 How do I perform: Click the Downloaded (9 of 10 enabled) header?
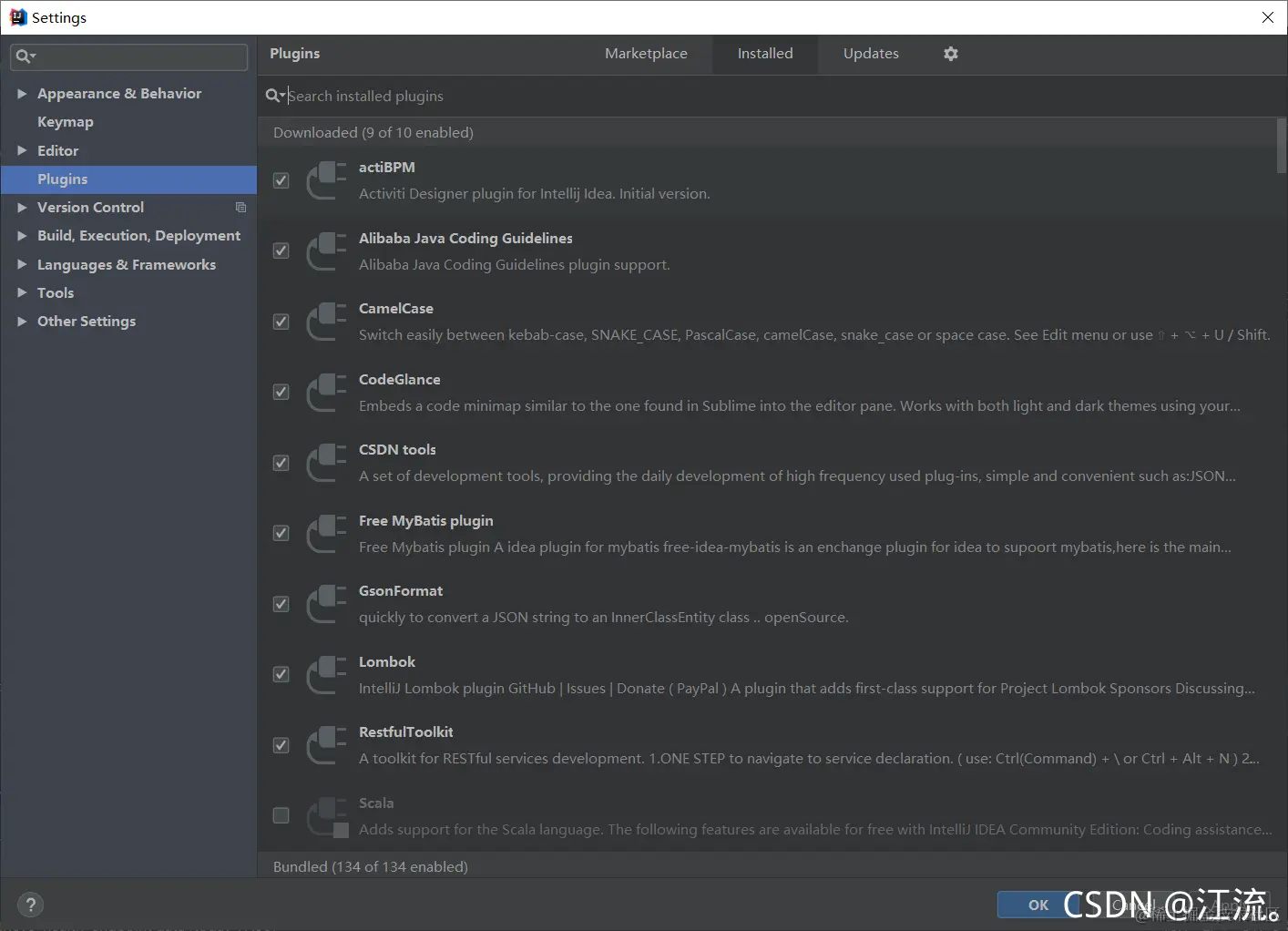(x=373, y=132)
